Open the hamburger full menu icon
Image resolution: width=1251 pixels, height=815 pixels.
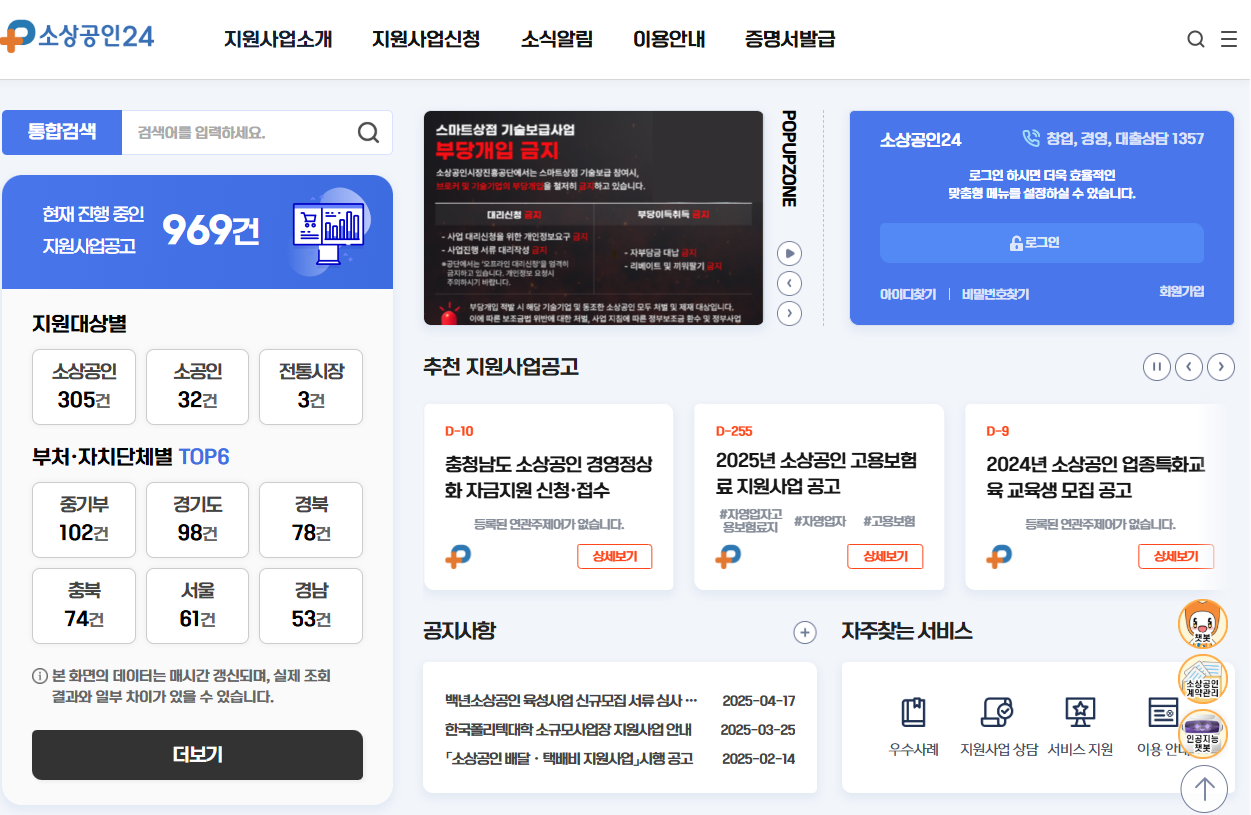pos(1229,39)
